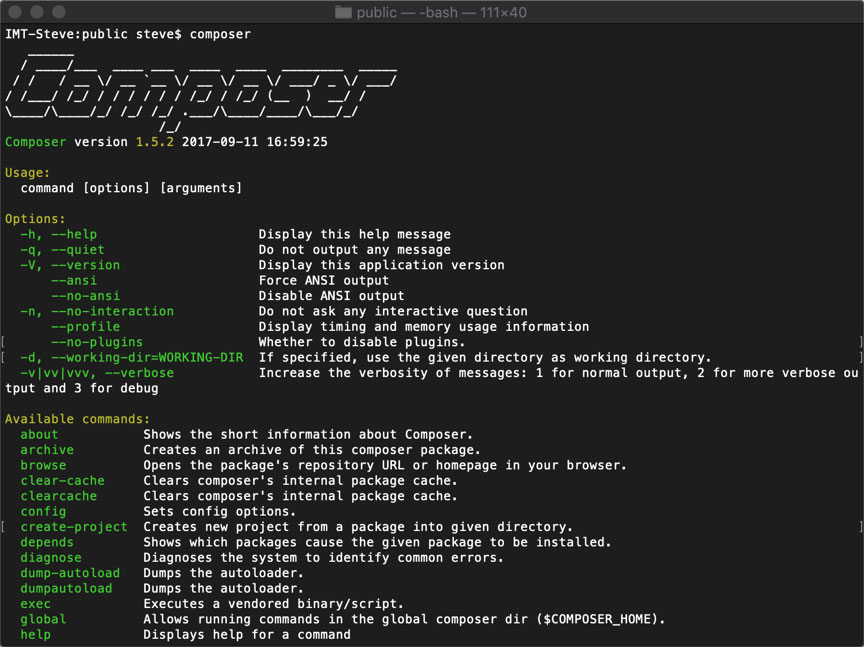This screenshot has height=647, width=864.
Task: Click 'Force ANSI output' description
Action: coord(324,281)
